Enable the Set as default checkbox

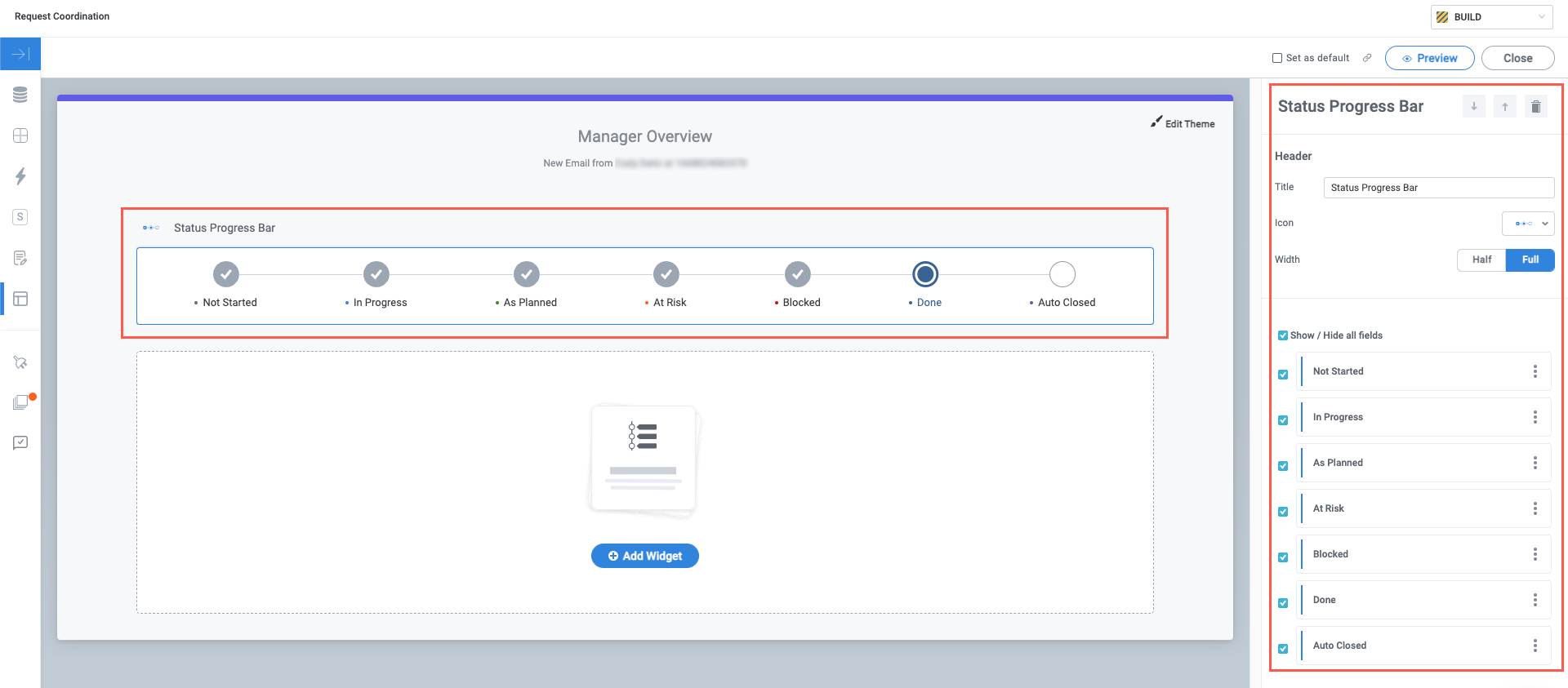(x=1277, y=58)
